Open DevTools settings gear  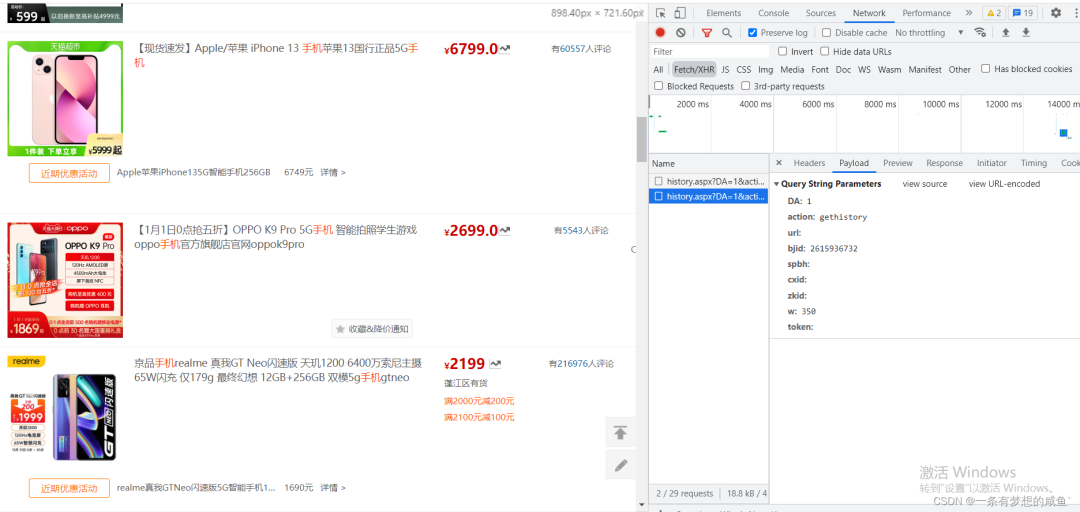pyautogui.click(x=1056, y=13)
